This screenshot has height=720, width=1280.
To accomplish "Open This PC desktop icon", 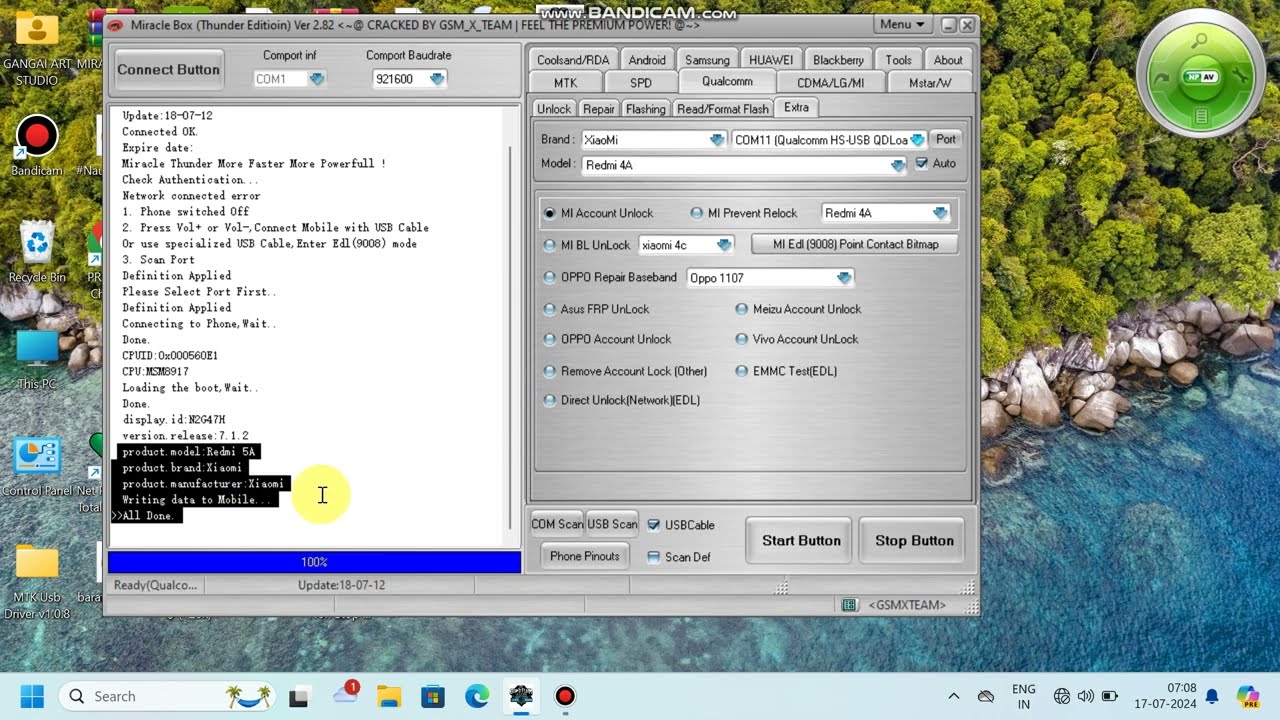I will click(37, 360).
